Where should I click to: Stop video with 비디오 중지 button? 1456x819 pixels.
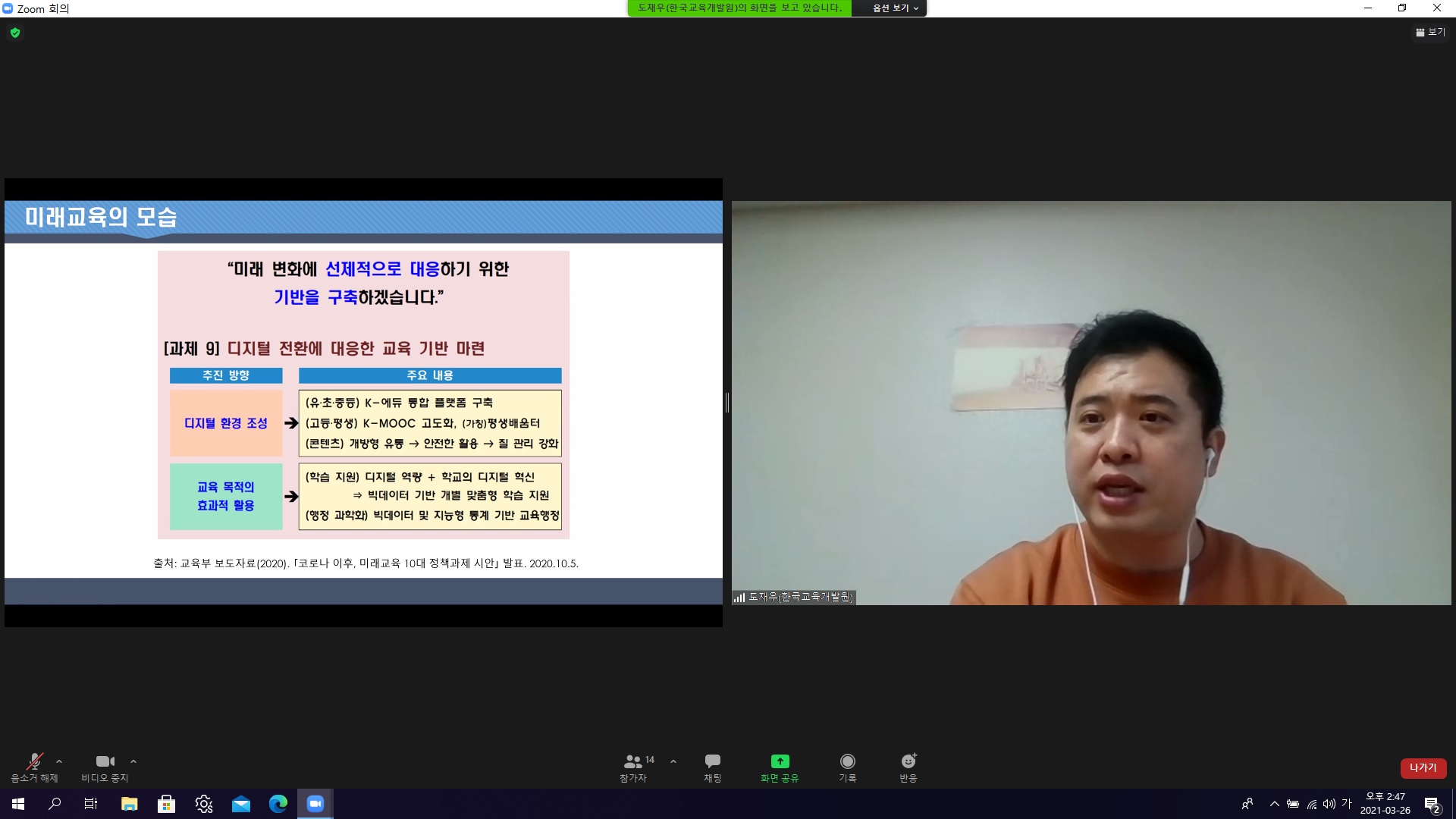[x=105, y=767]
